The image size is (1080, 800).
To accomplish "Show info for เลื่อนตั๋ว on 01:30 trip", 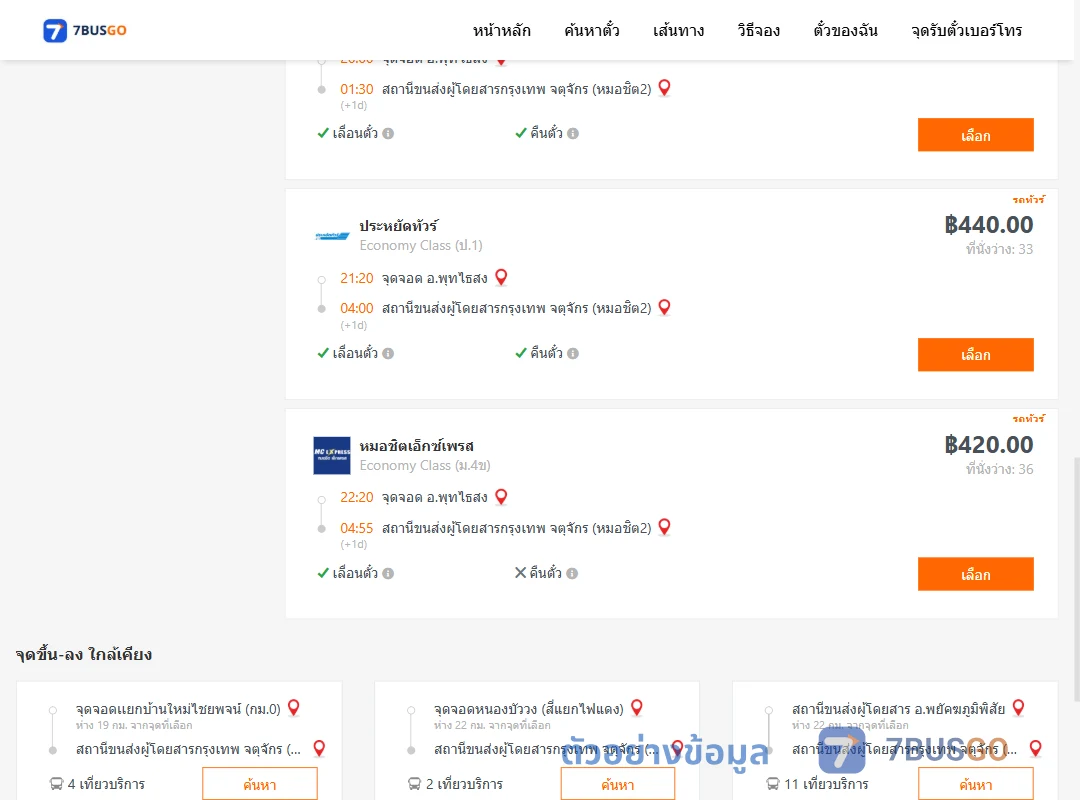I will tap(388, 134).
